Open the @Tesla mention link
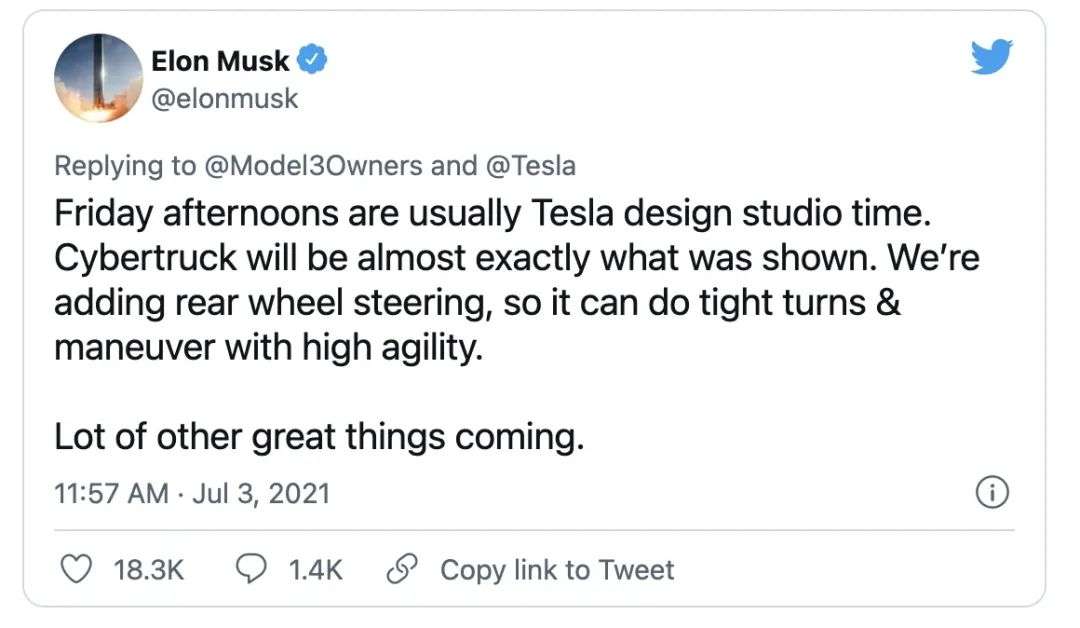The height and width of the screenshot is (628, 1080). [530, 165]
